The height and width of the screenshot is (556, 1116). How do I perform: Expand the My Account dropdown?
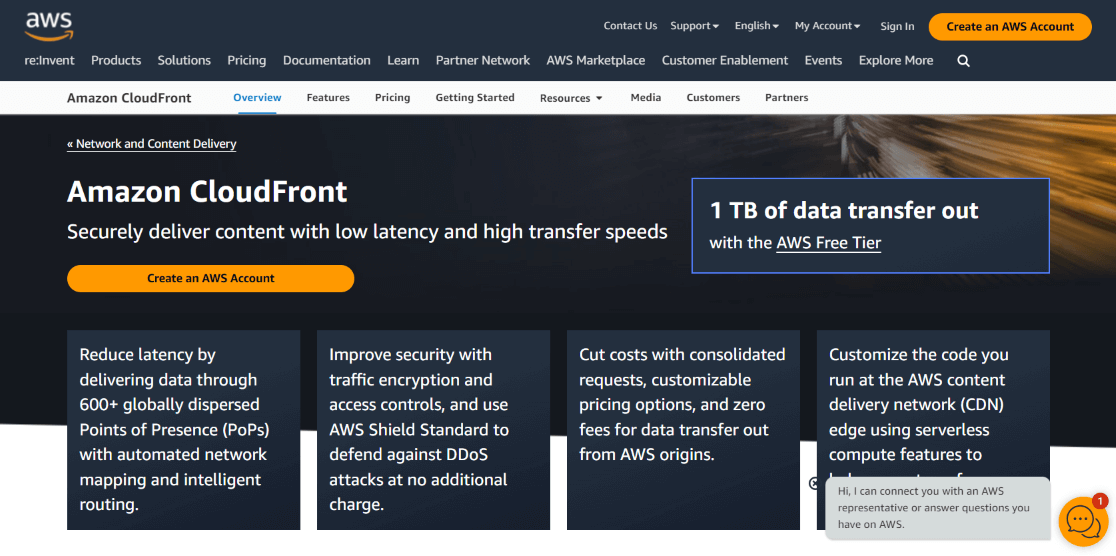[x=827, y=26]
